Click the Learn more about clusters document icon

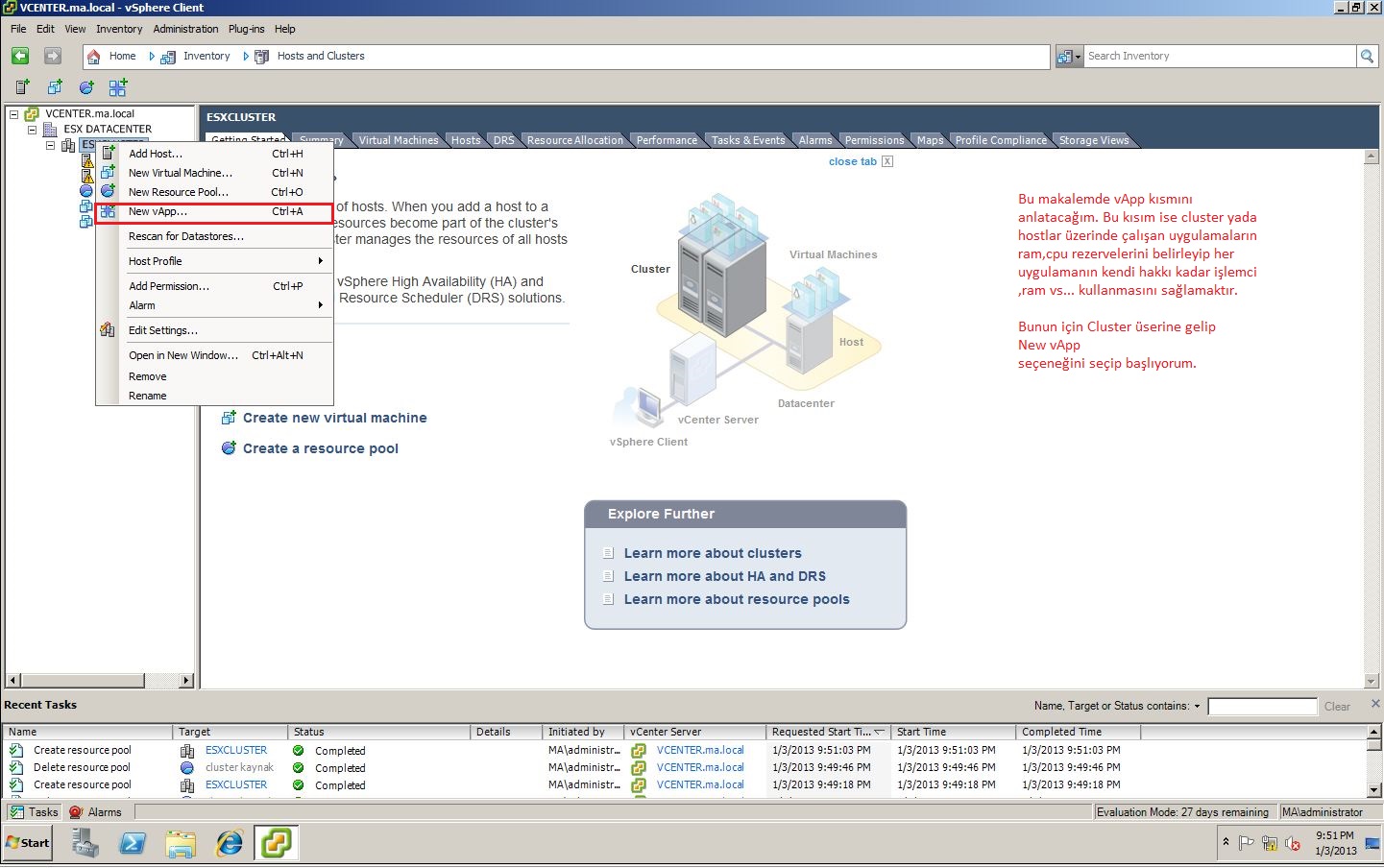tap(608, 553)
